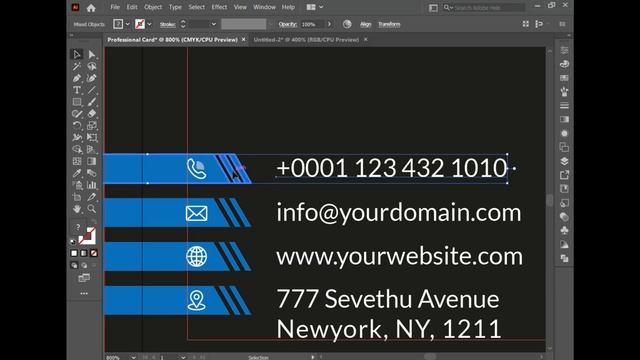Click the Stroke label link
This screenshot has width=640, height=360.
tap(167, 24)
